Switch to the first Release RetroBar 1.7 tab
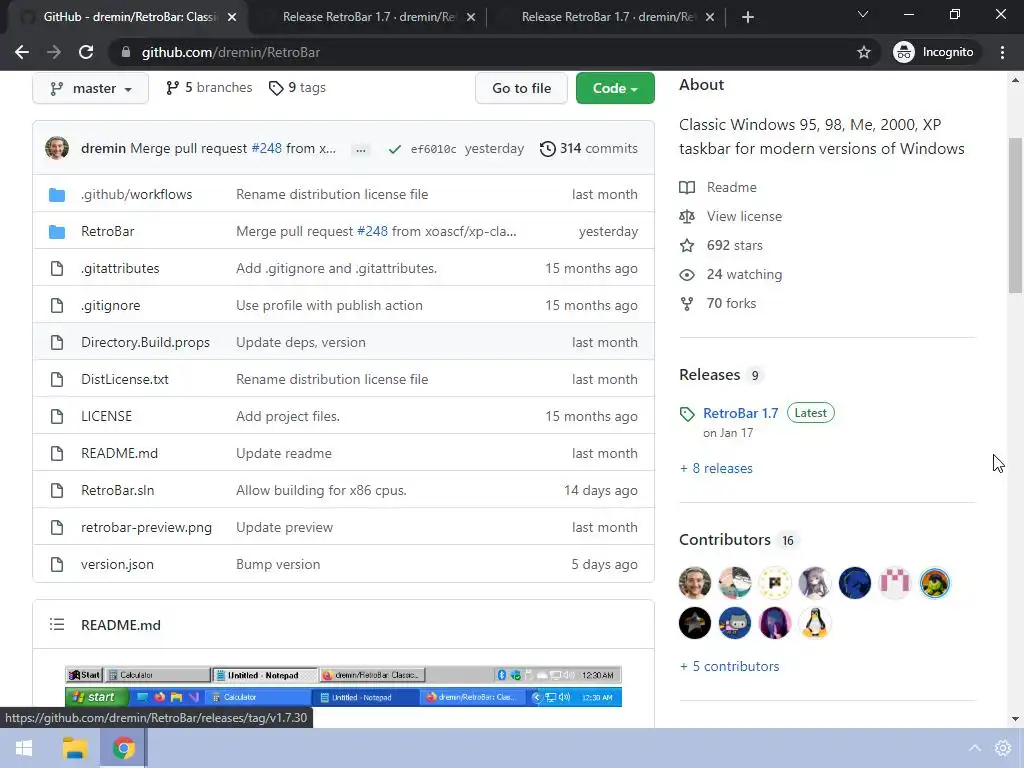This screenshot has height=768, width=1024. 368,17
